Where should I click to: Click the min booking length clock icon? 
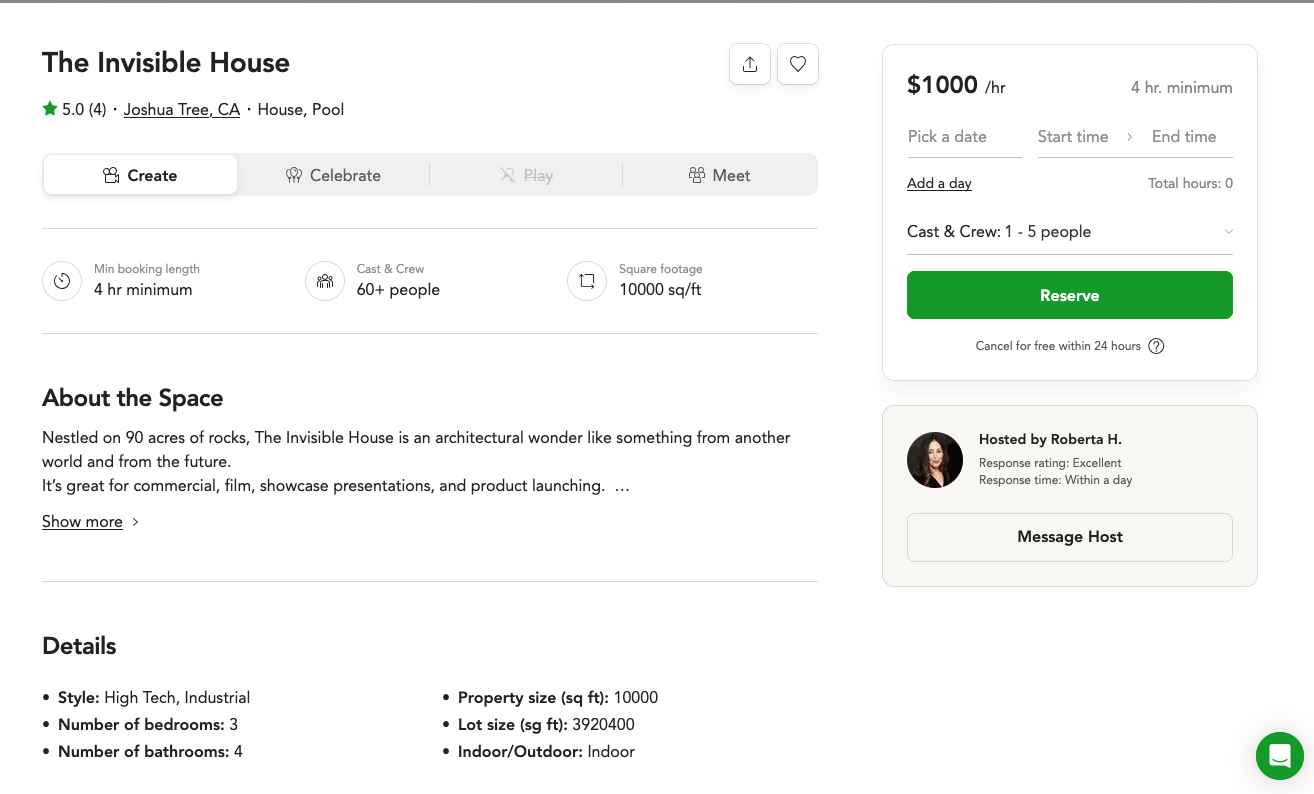[x=62, y=281]
